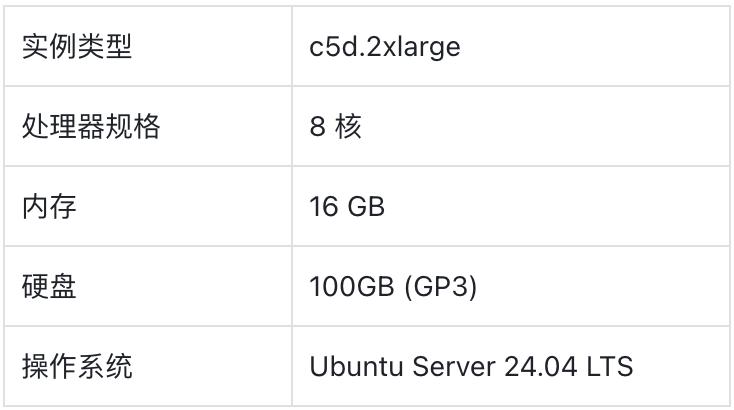
Task: Click the "操作系统" row label
Action: (77, 366)
